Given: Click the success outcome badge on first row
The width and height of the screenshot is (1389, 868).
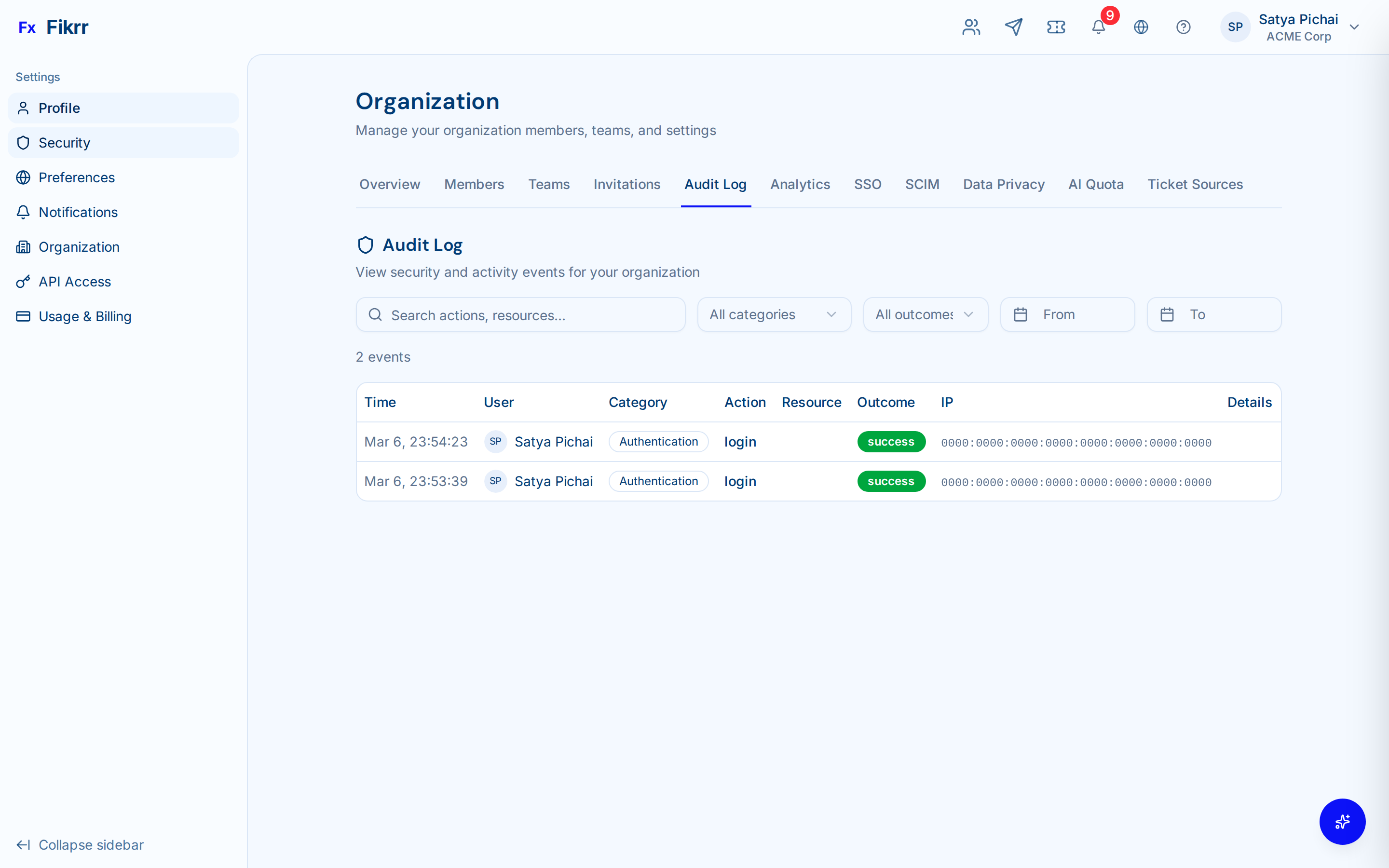Looking at the screenshot, I should (x=890, y=441).
